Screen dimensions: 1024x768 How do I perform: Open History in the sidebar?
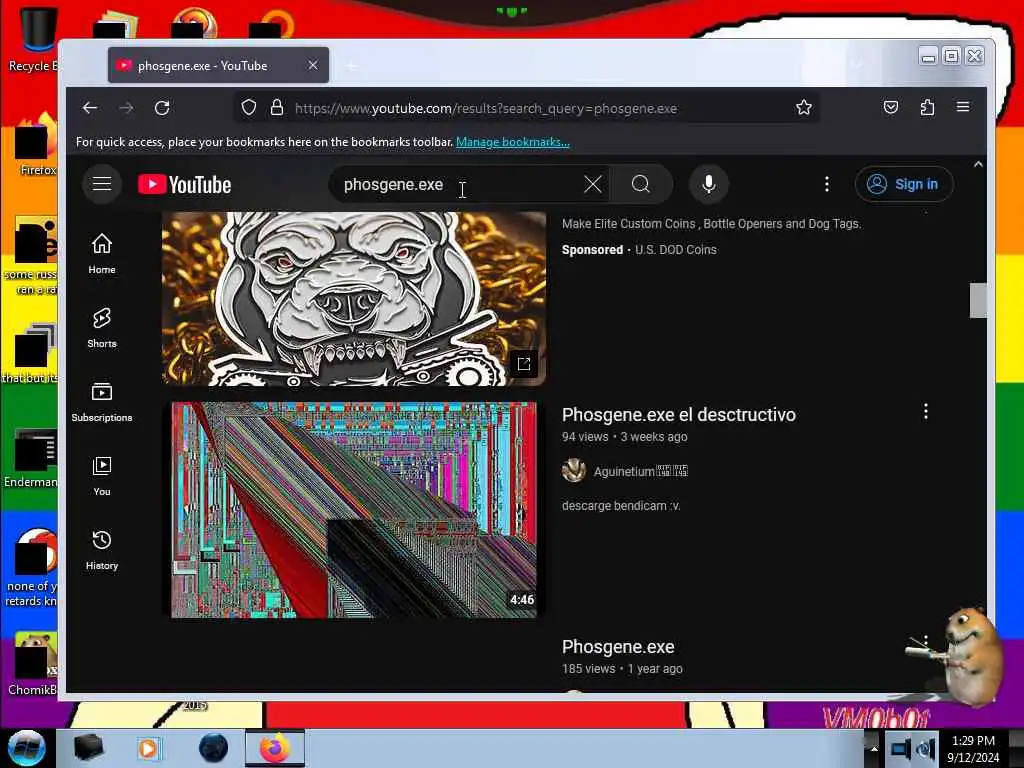click(x=102, y=551)
